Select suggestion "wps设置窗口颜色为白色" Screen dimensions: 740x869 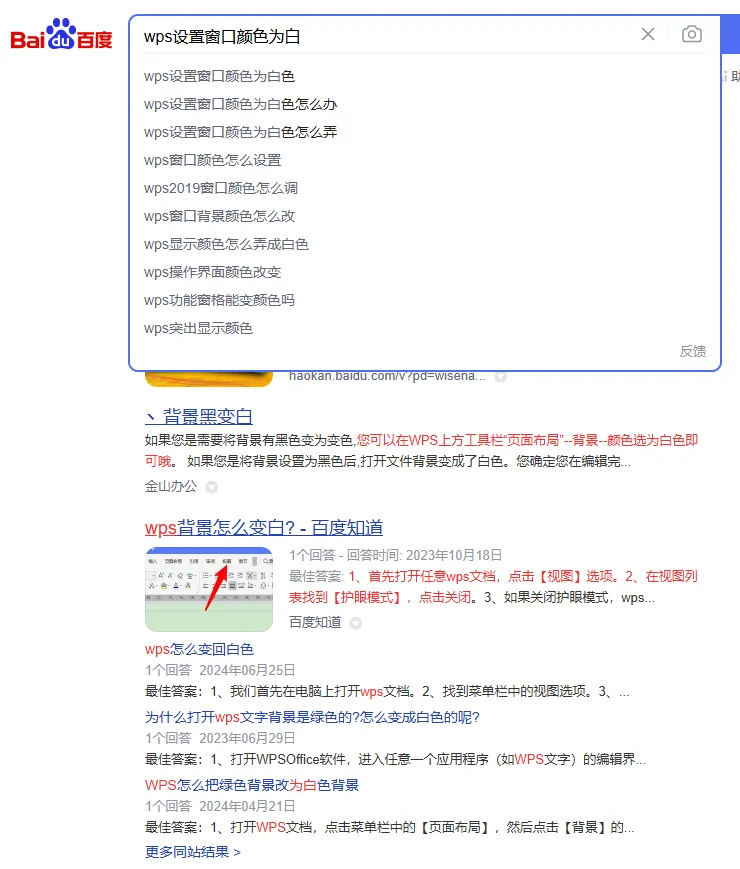(219, 76)
